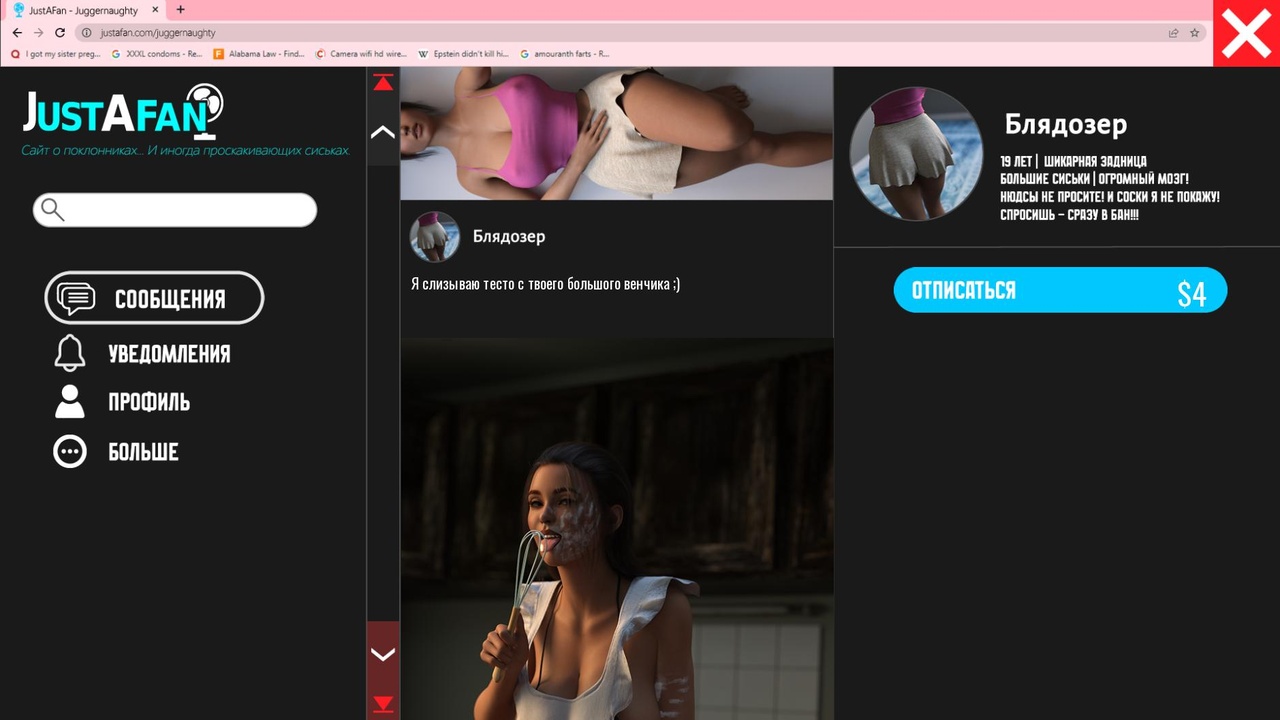Click the bookmark star icon in the address bar
The width and height of the screenshot is (1280, 720).
[x=1194, y=33]
